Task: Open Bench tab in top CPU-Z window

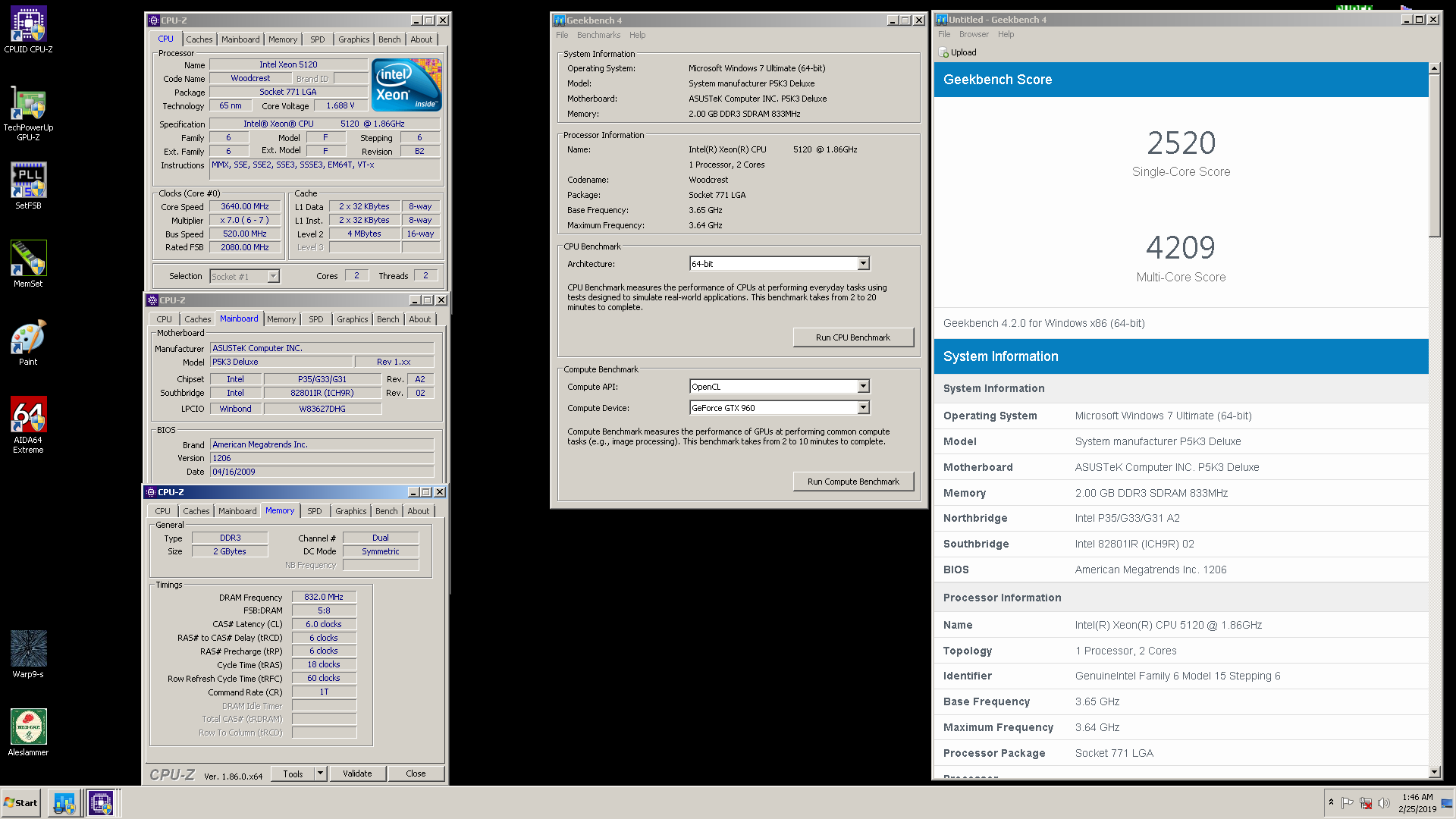Action: click(x=390, y=39)
